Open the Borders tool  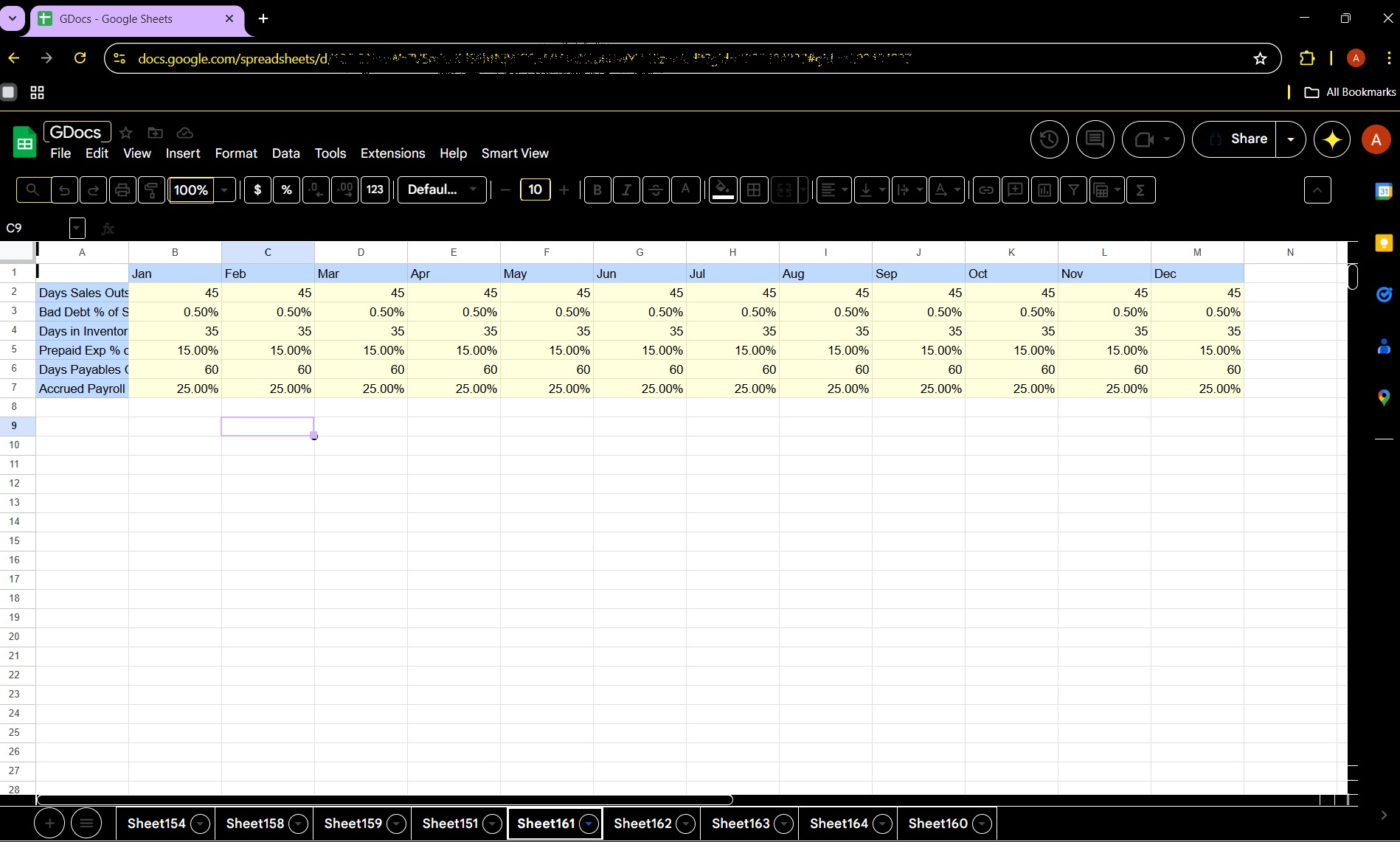click(x=754, y=190)
